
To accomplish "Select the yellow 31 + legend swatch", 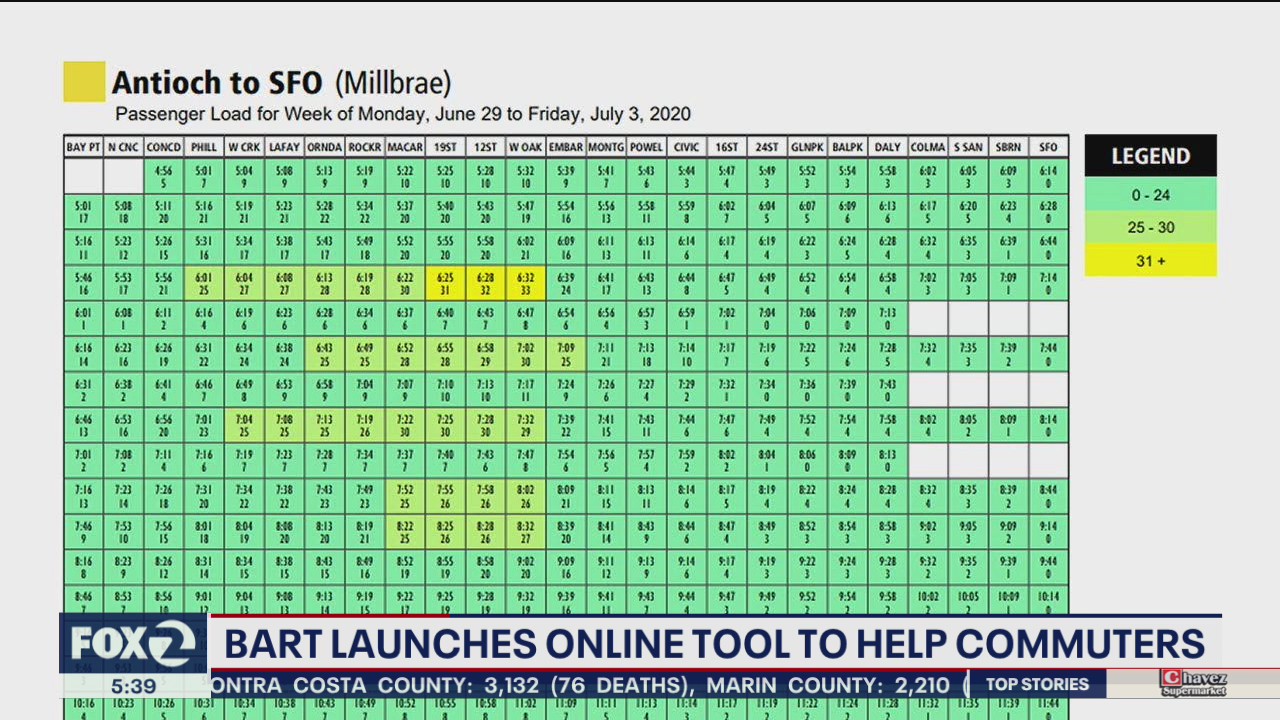I will (1150, 260).
